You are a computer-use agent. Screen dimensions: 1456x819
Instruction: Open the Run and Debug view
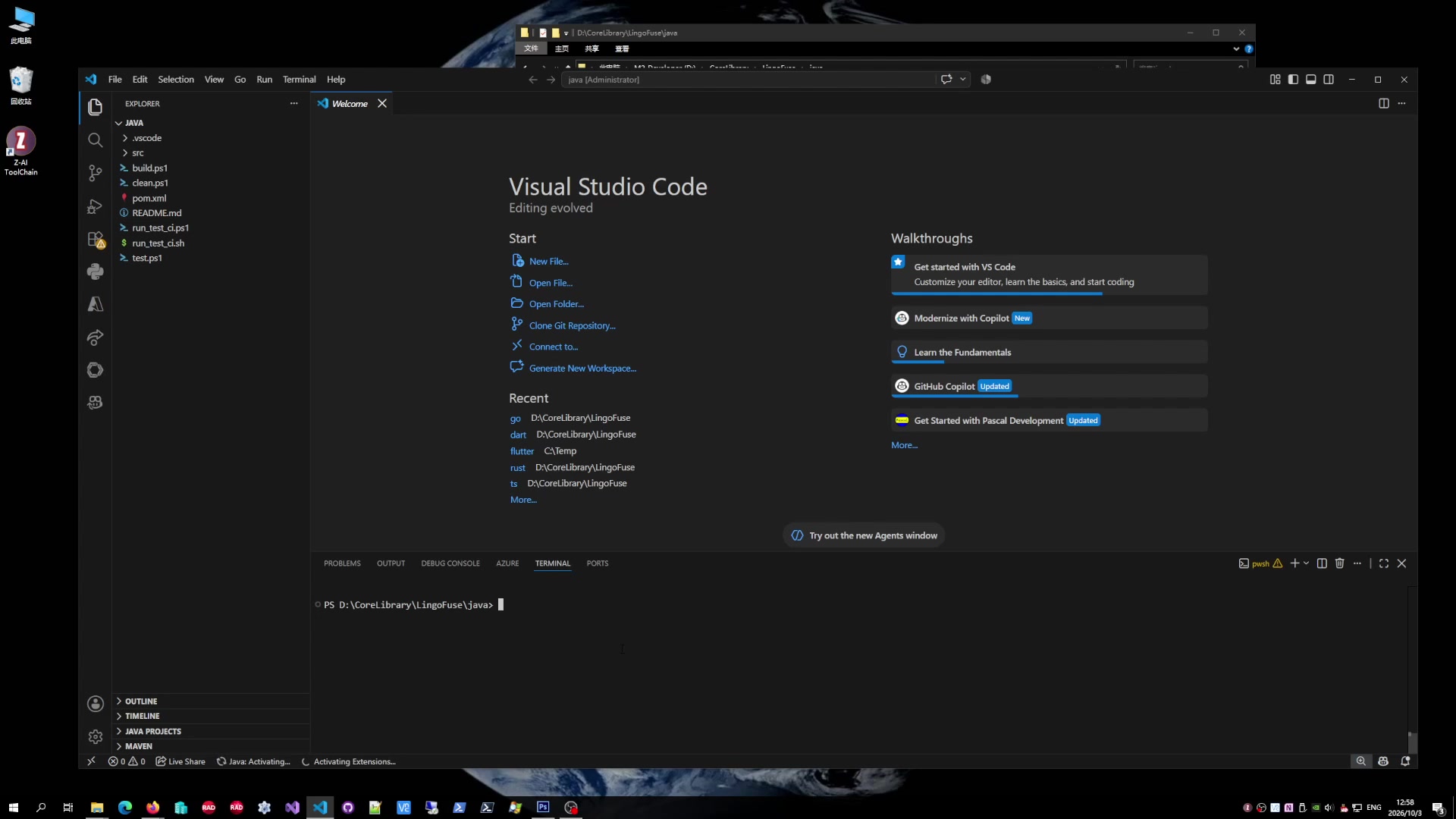95,206
